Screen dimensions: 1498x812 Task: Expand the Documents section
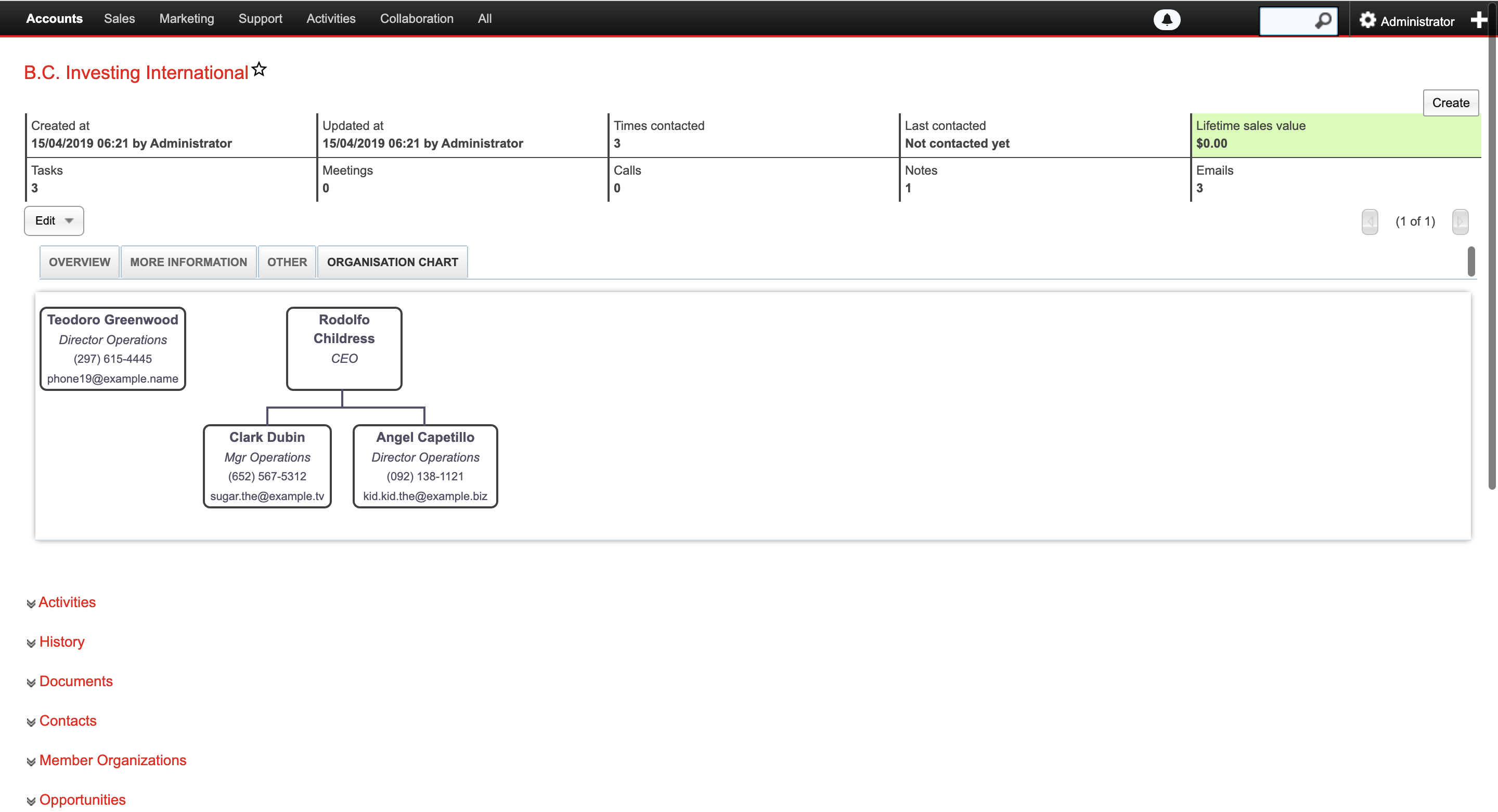(76, 681)
